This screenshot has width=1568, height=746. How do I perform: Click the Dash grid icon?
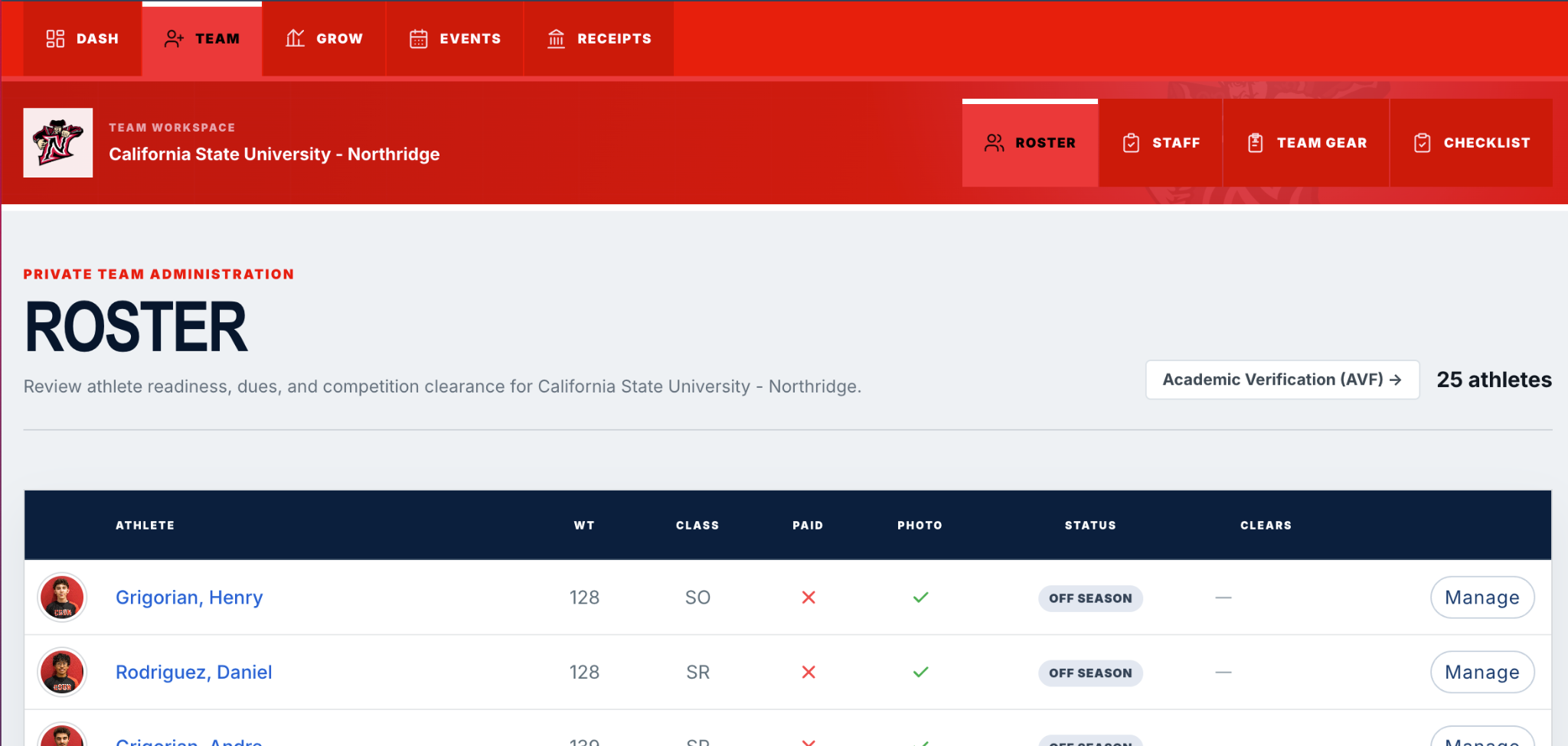point(55,38)
